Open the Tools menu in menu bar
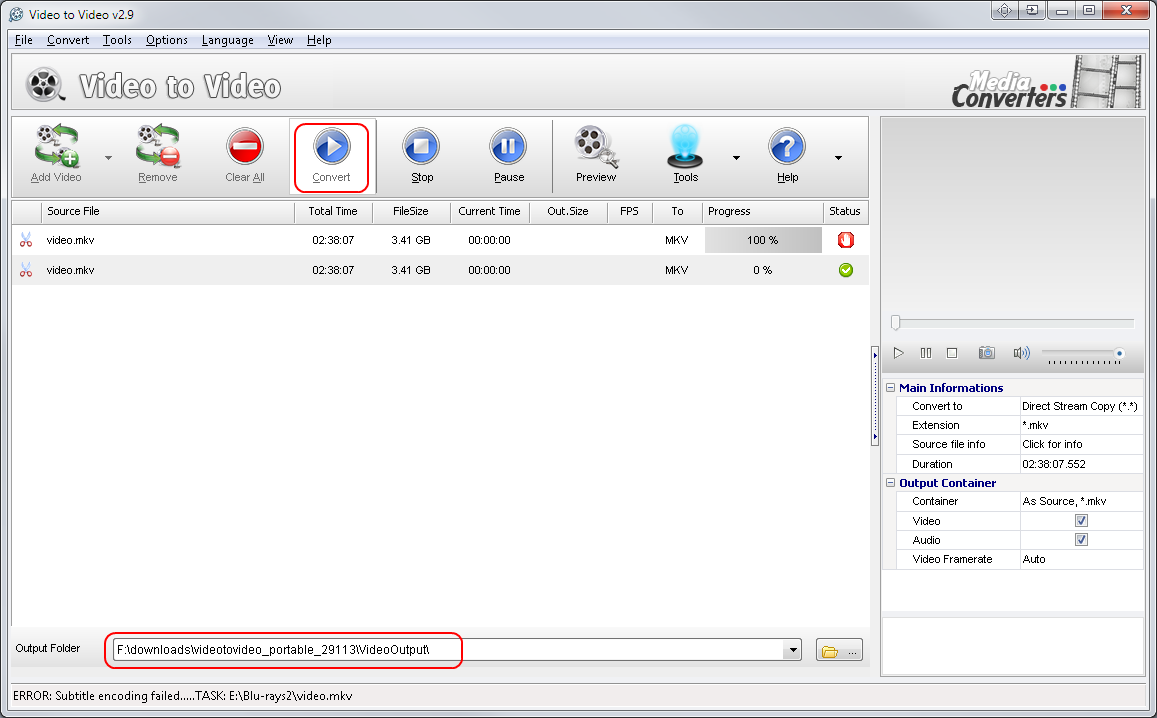Screen dimensions: 1157x718 pos(117,40)
